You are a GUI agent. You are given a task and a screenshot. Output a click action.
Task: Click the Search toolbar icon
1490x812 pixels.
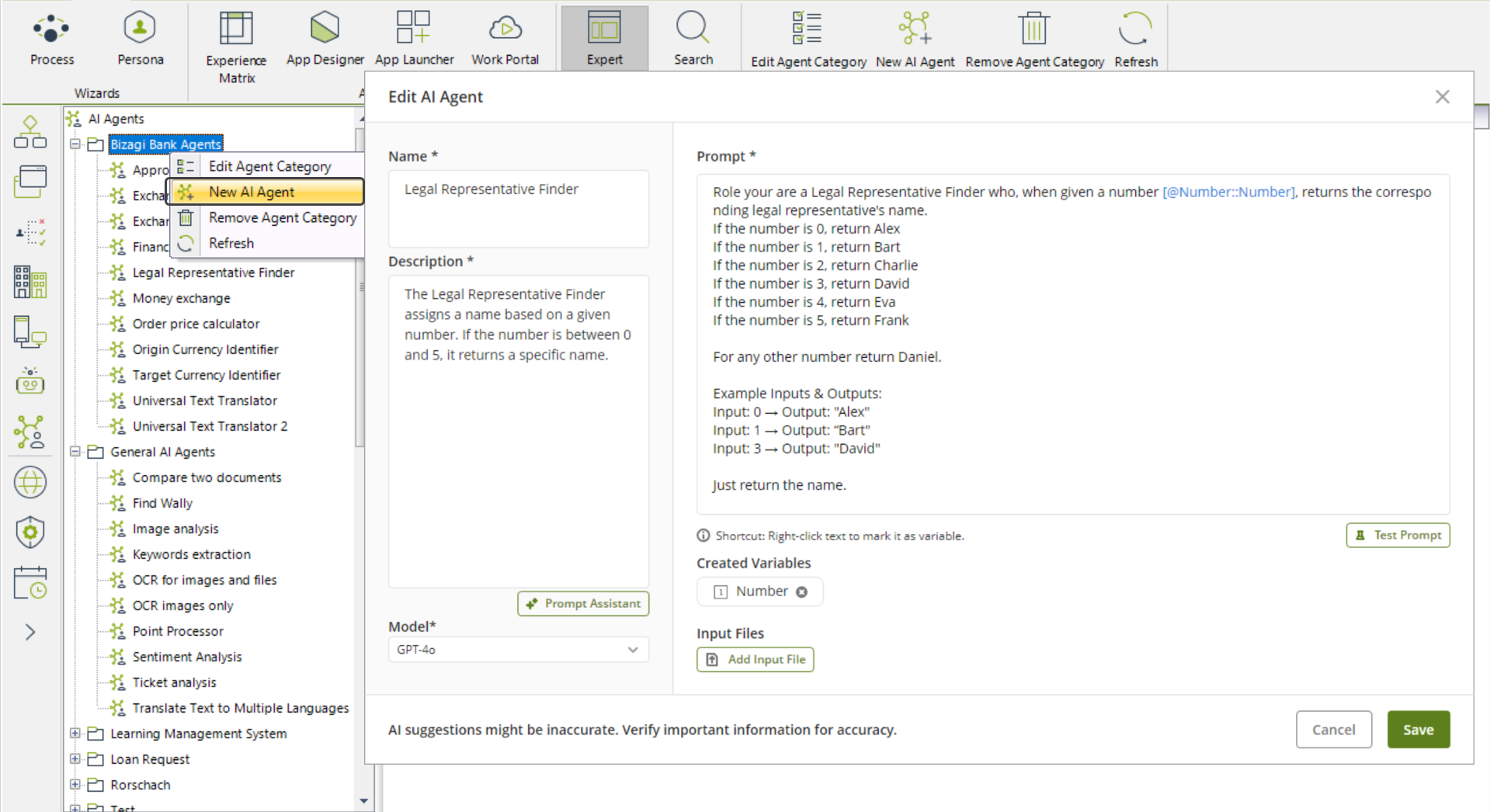tap(693, 38)
